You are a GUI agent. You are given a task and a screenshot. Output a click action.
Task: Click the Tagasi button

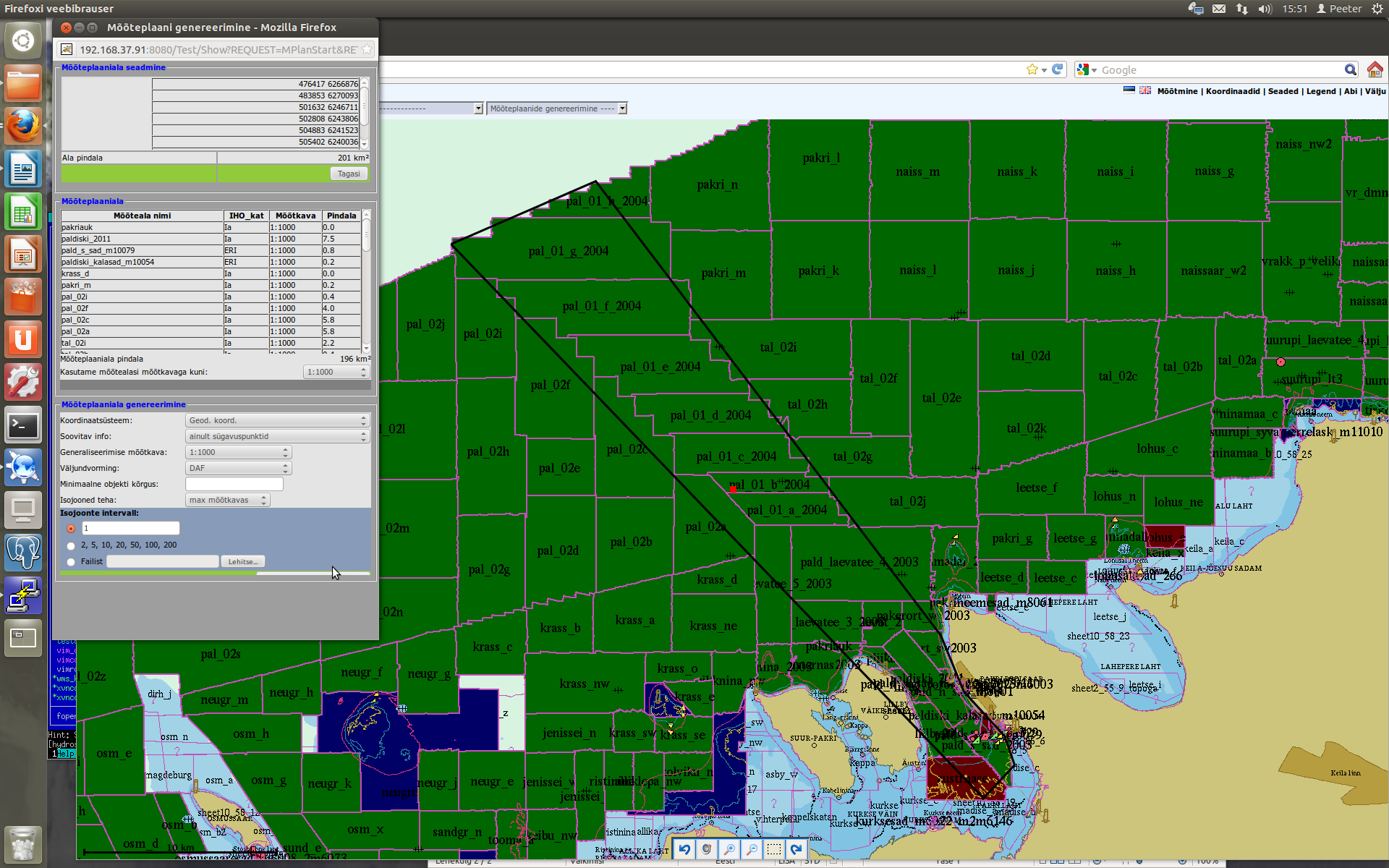pyautogui.click(x=349, y=174)
